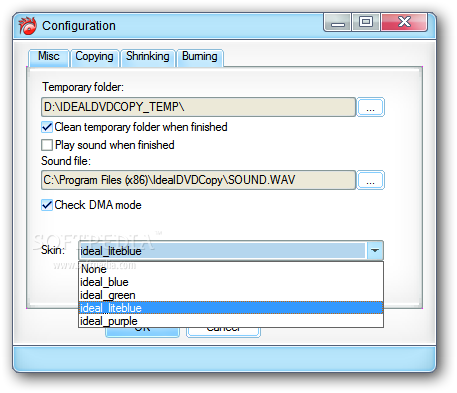Minimize the Configuration window
The height and width of the screenshot is (393, 457).
click(337, 22)
